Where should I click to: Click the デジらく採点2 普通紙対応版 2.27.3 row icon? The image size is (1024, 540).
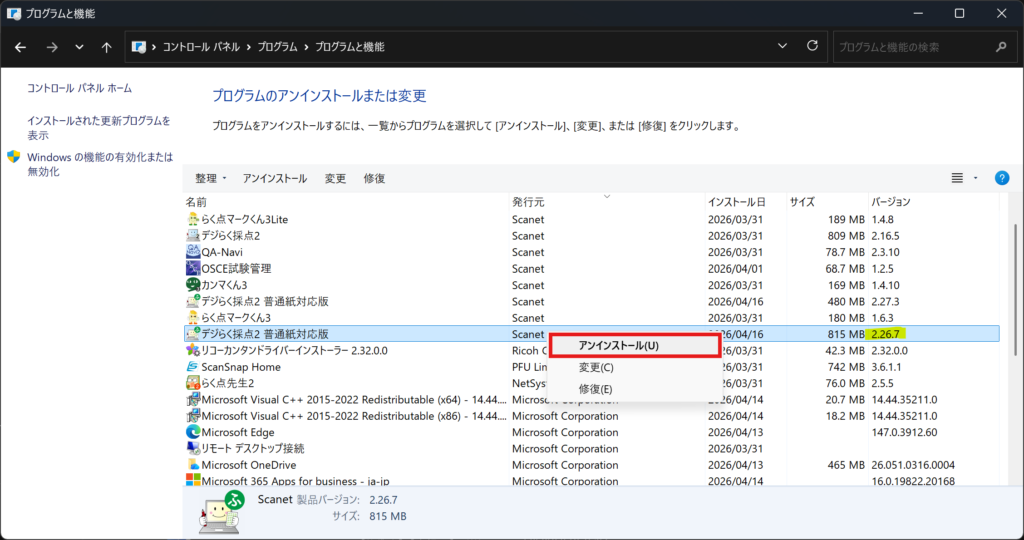click(x=193, y=302)
